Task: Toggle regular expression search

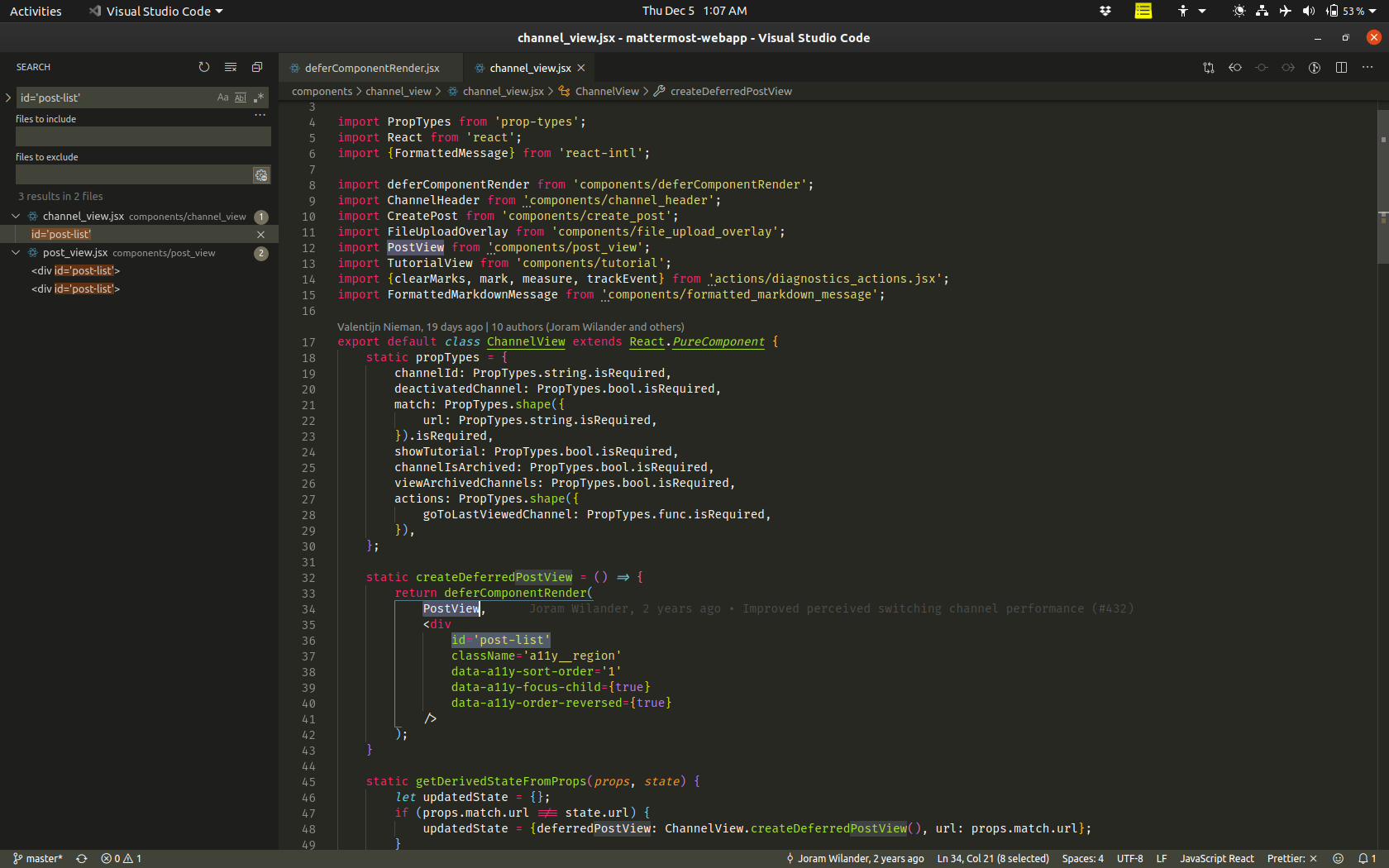Action: tap(258, 98)
